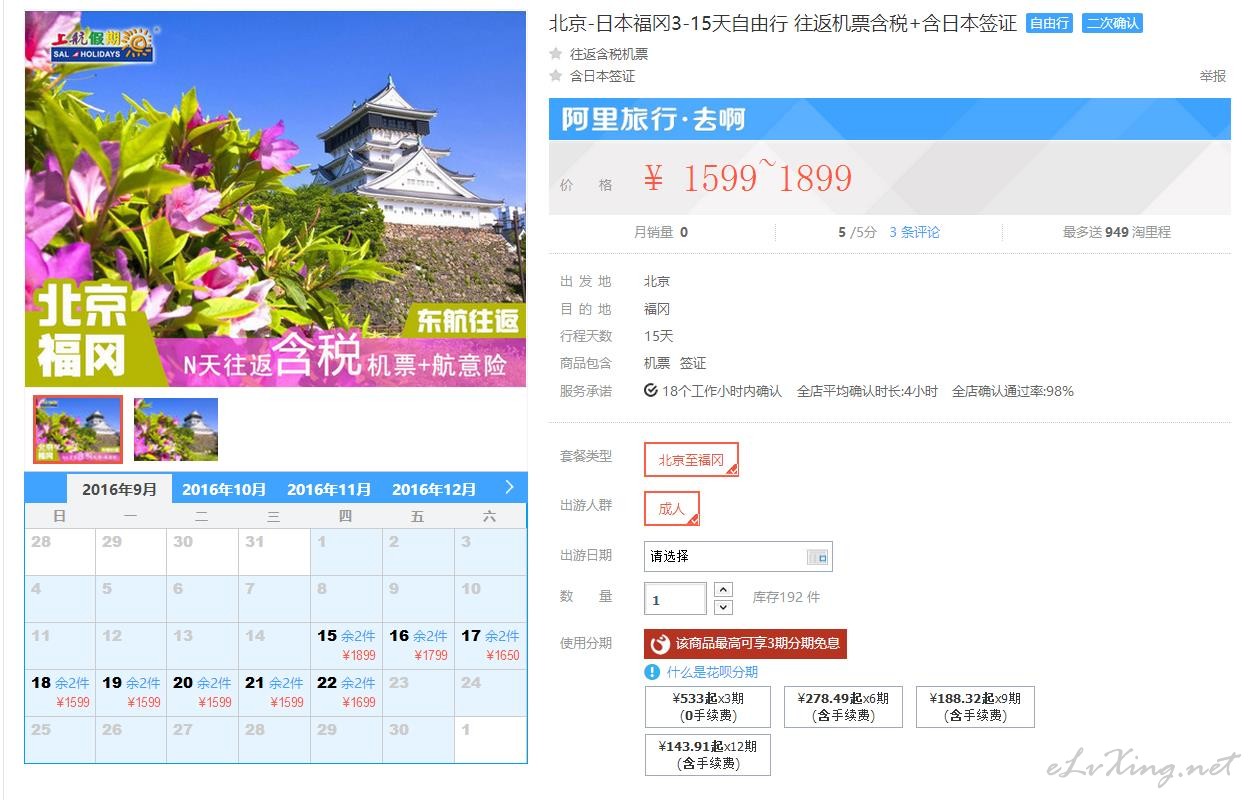
Task: Focus the quantity input field
Action: [675, 599]
